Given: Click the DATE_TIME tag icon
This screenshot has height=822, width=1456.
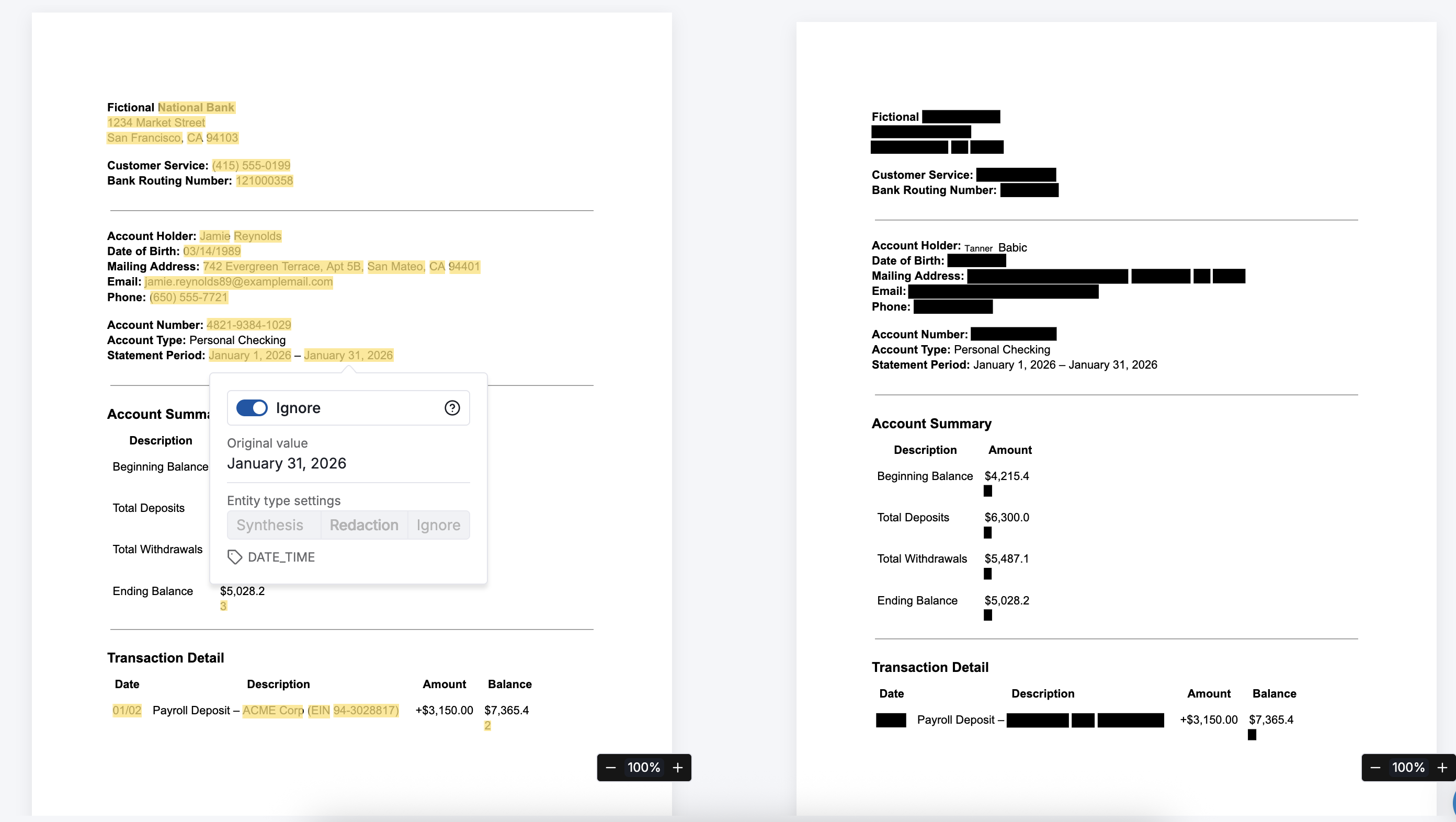Looking at the screenshot, I should pos(235,557).
